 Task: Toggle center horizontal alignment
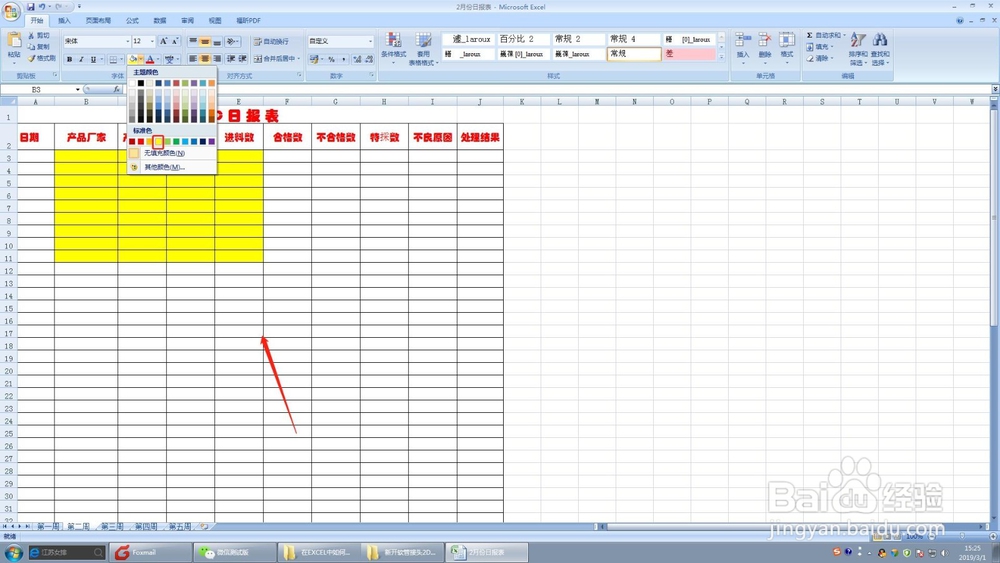(x=205, y=59)
